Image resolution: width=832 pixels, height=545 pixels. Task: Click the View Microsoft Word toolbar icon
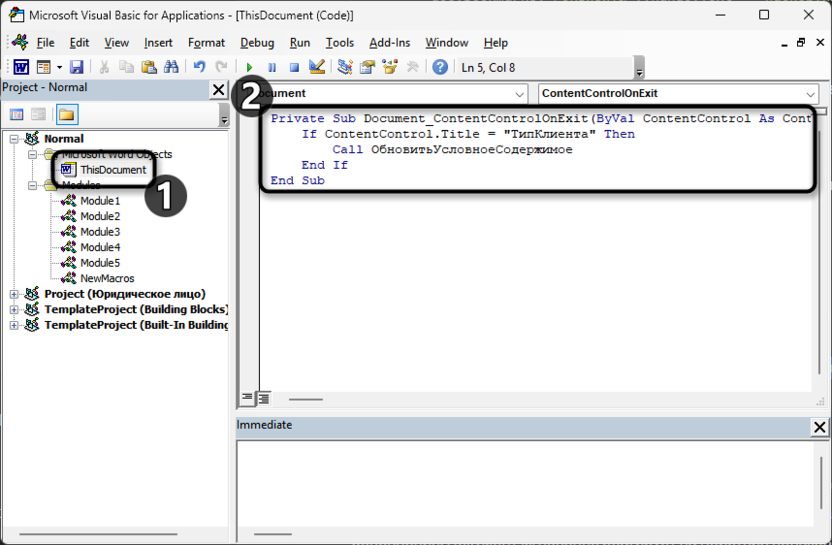point(20,67)
